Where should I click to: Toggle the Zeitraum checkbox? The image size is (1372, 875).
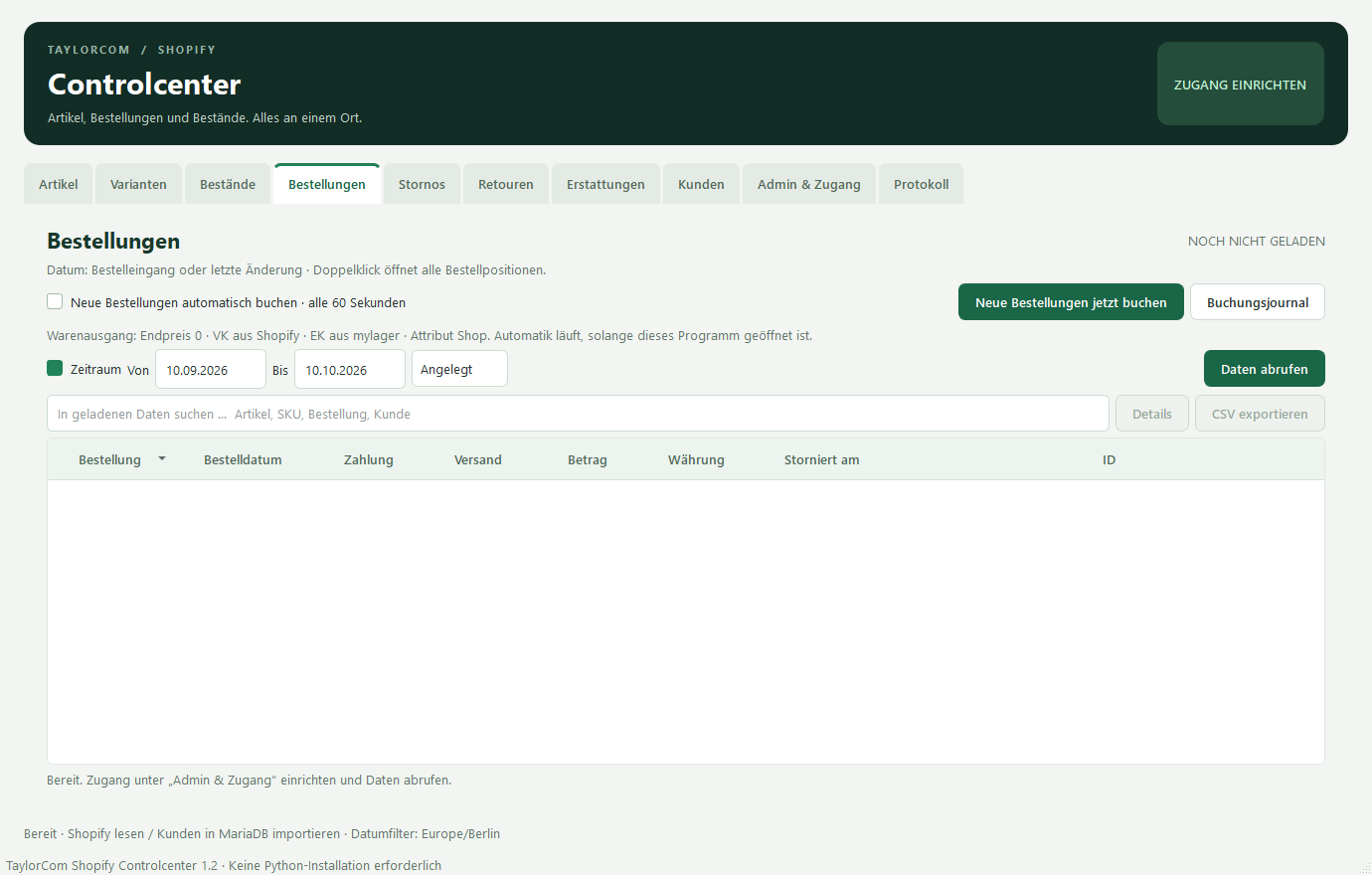[x=55, y=368]
